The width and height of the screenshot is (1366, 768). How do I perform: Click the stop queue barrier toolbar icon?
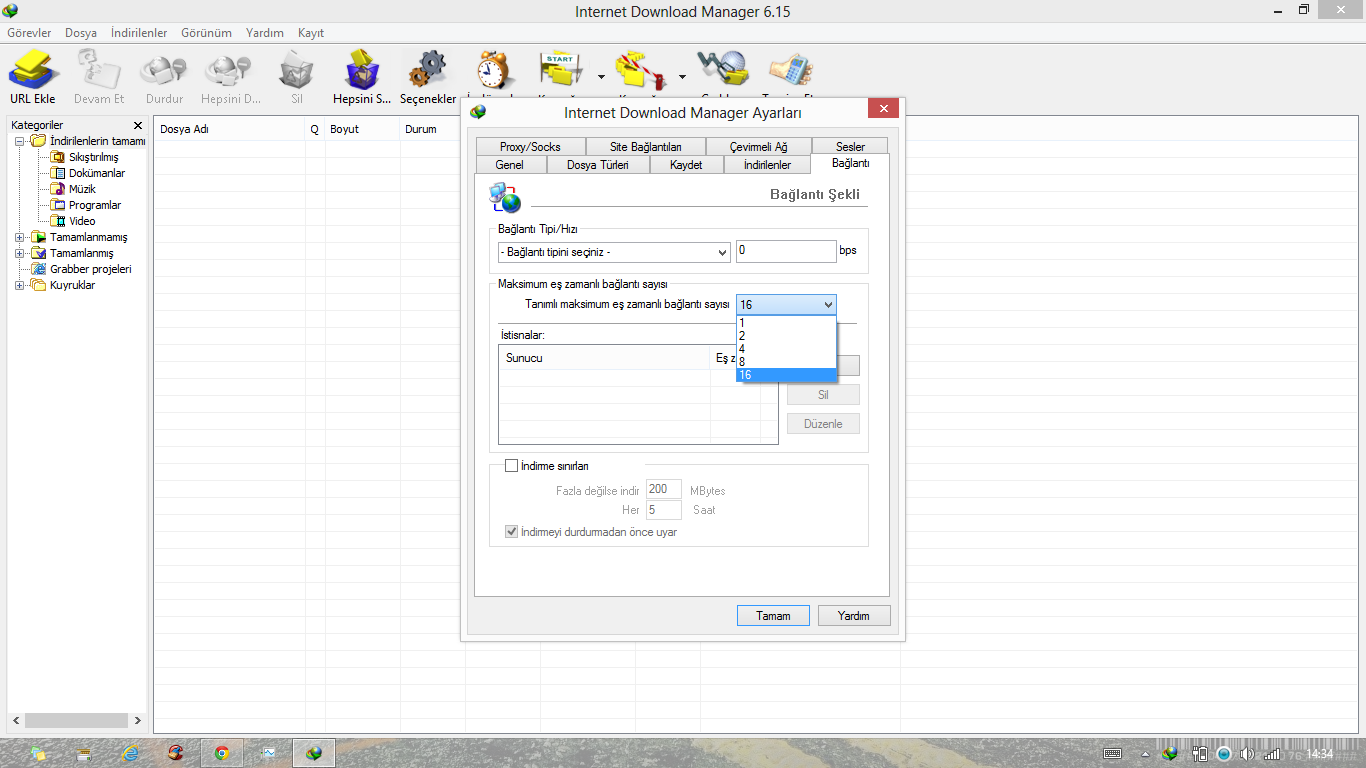point(640,70)
